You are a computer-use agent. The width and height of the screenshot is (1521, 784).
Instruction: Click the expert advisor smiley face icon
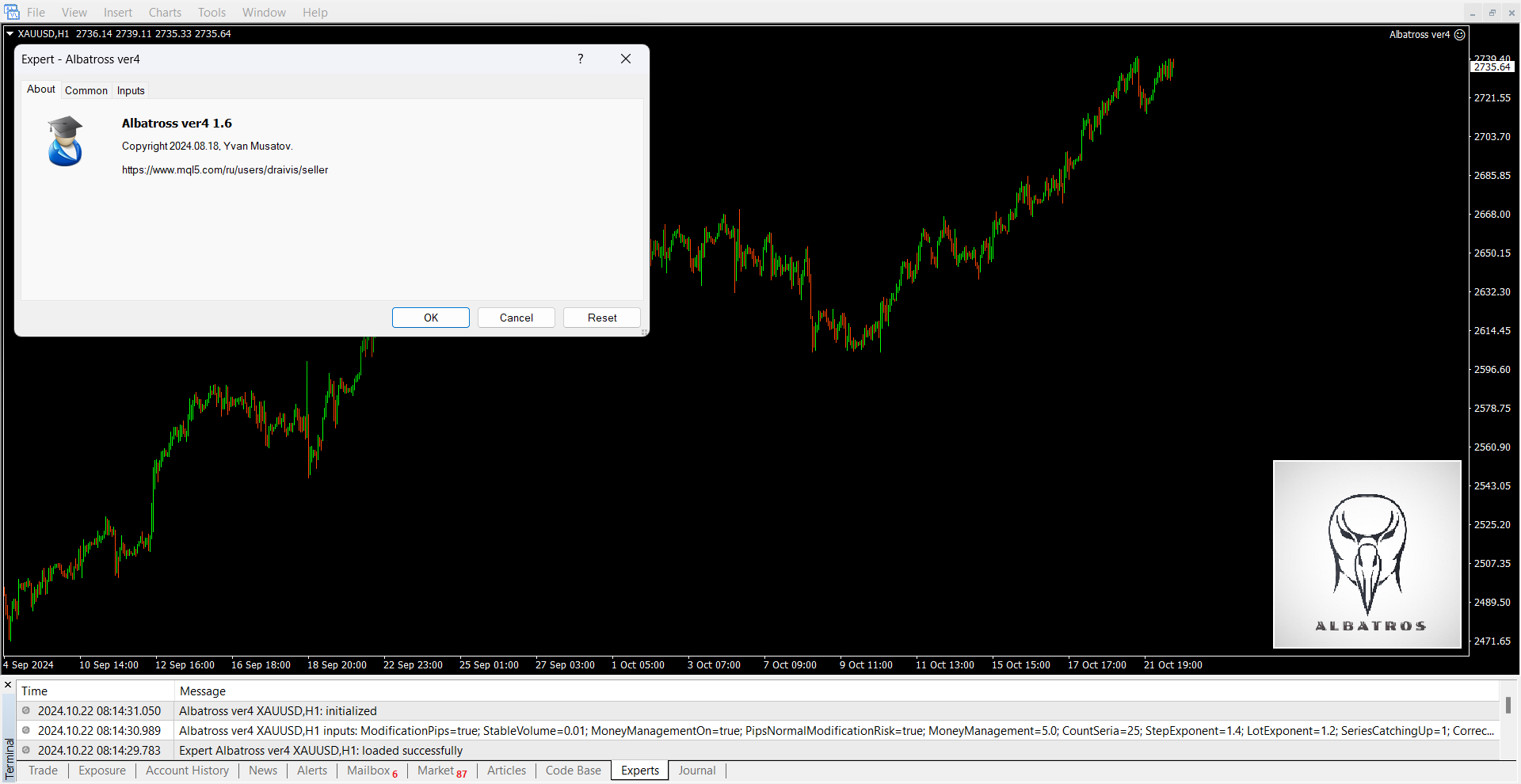point(1460,35)
